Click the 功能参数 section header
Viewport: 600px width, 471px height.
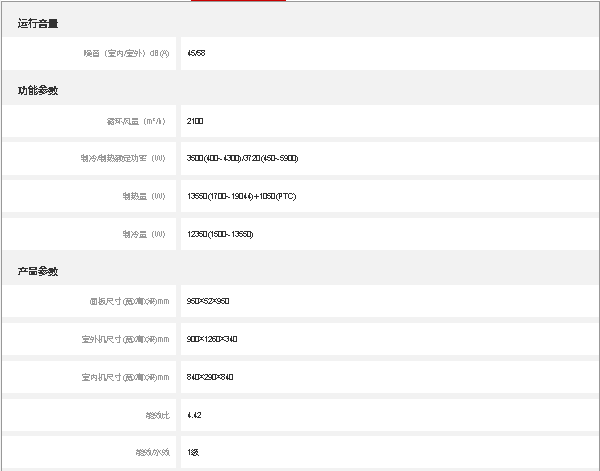pyautogui.click(x=38, y=91)
